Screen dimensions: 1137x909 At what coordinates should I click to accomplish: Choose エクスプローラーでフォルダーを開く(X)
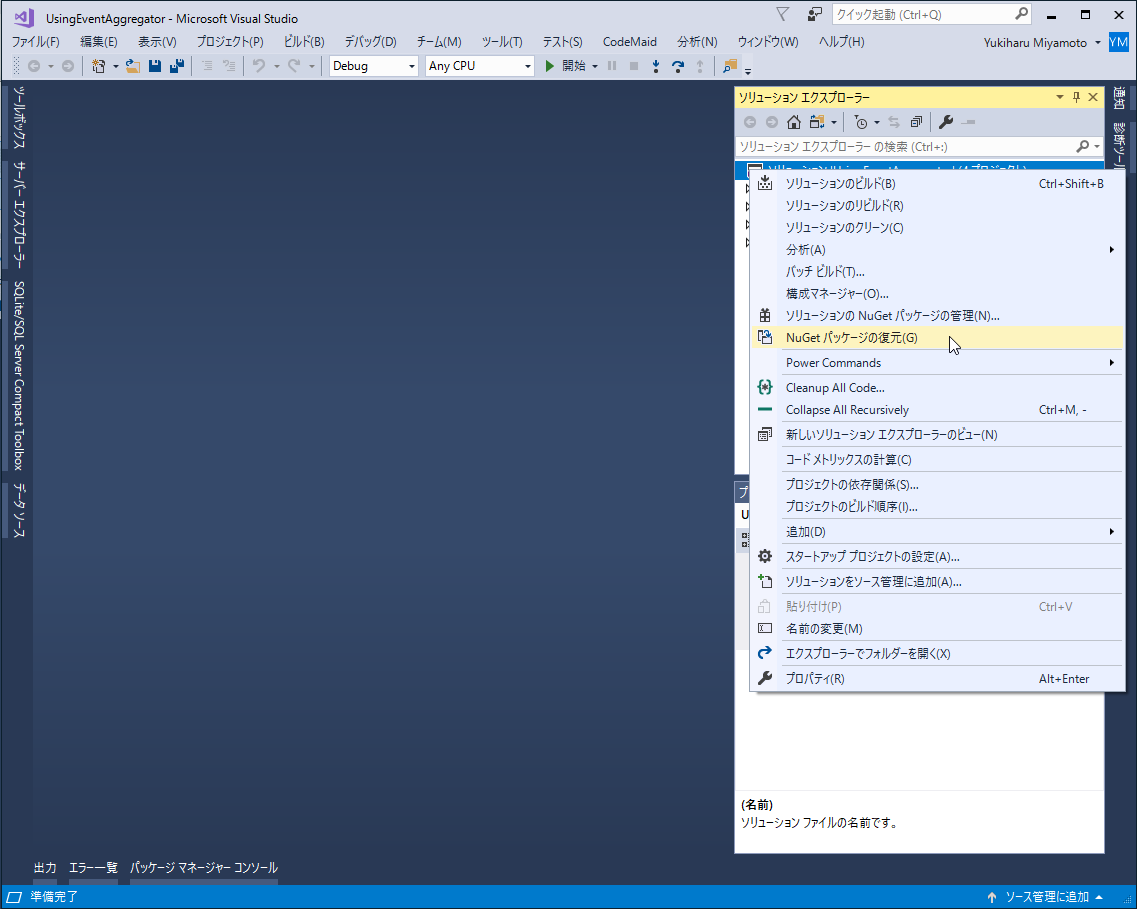937,654
